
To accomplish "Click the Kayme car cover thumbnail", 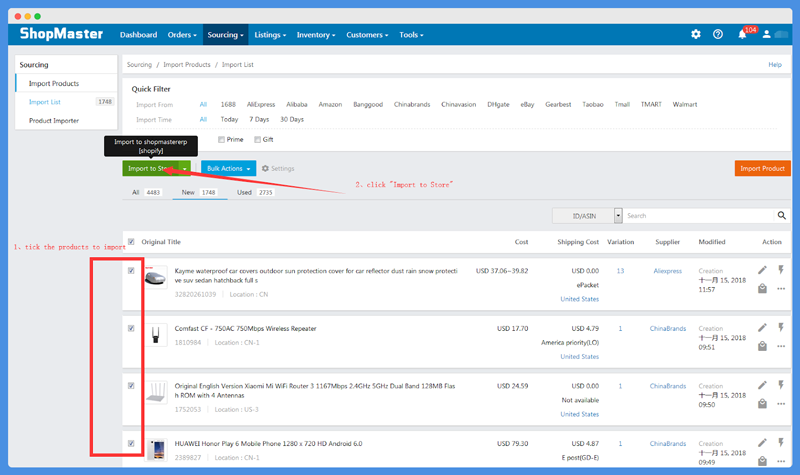I will (x=156, y=278).
